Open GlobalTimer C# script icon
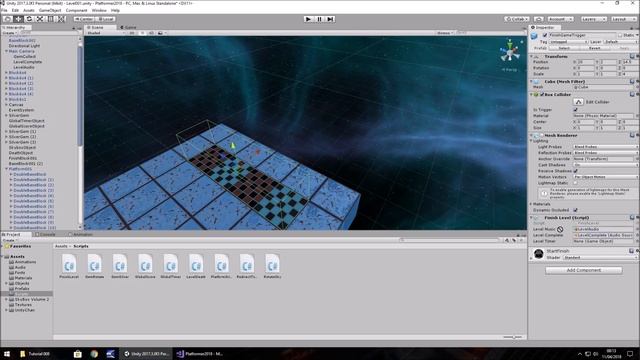The image size is (640, 360). [170, 264]
